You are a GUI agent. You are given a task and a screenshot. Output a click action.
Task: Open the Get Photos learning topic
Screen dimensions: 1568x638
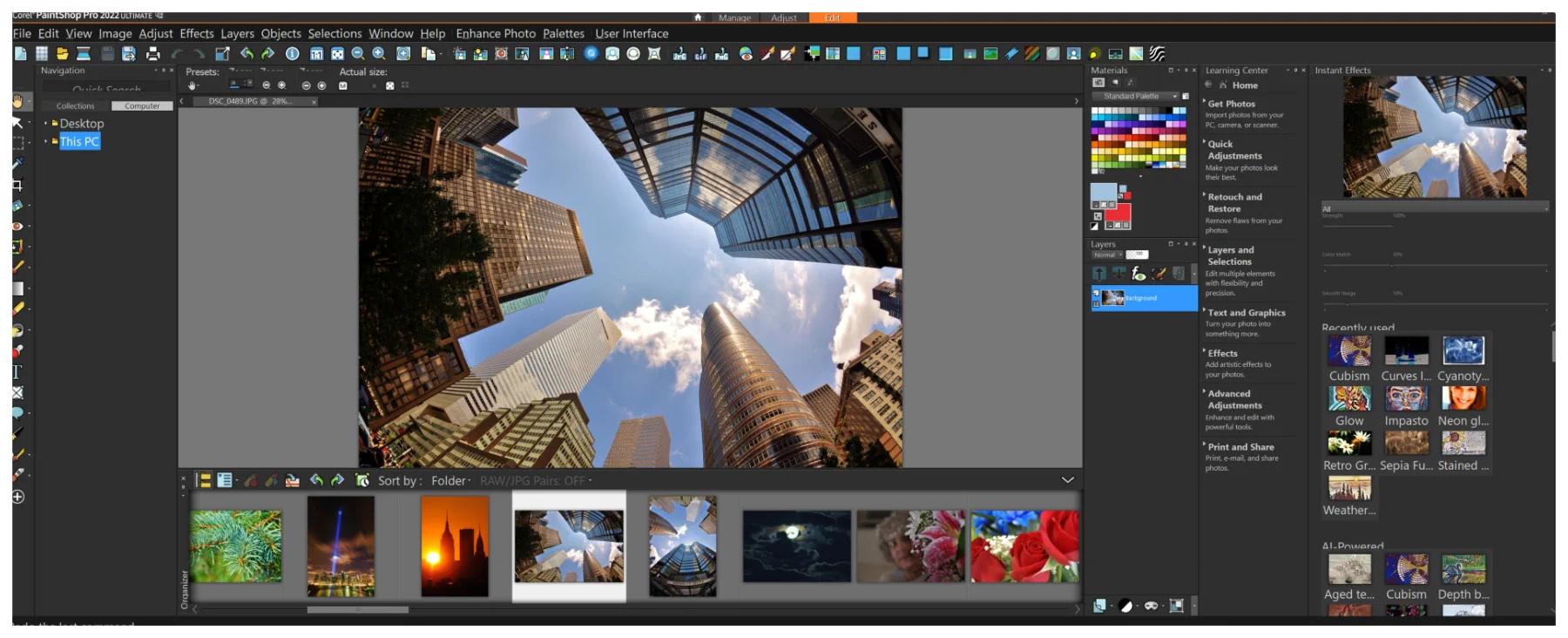1231,104
